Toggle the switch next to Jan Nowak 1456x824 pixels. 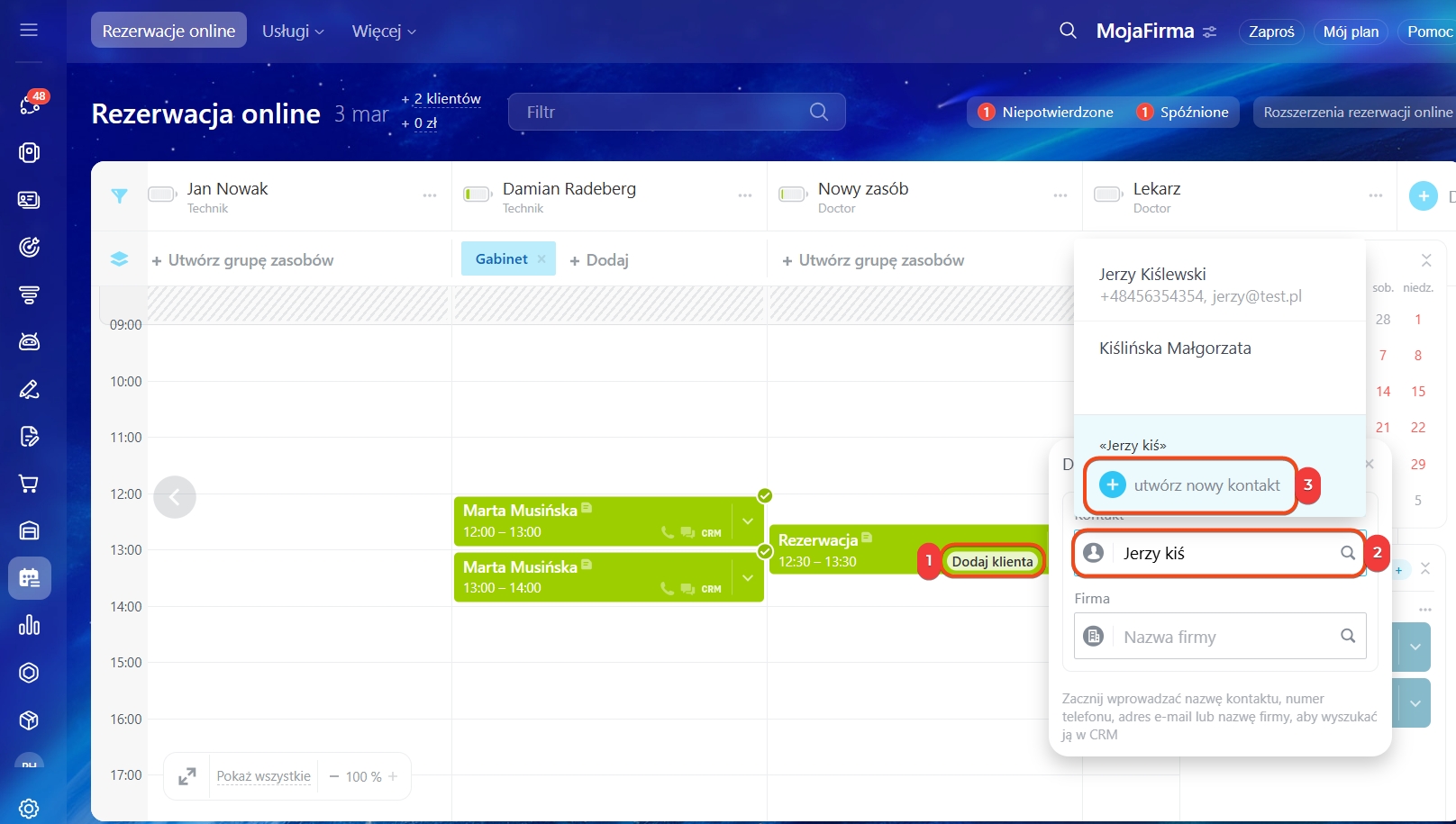162,195
